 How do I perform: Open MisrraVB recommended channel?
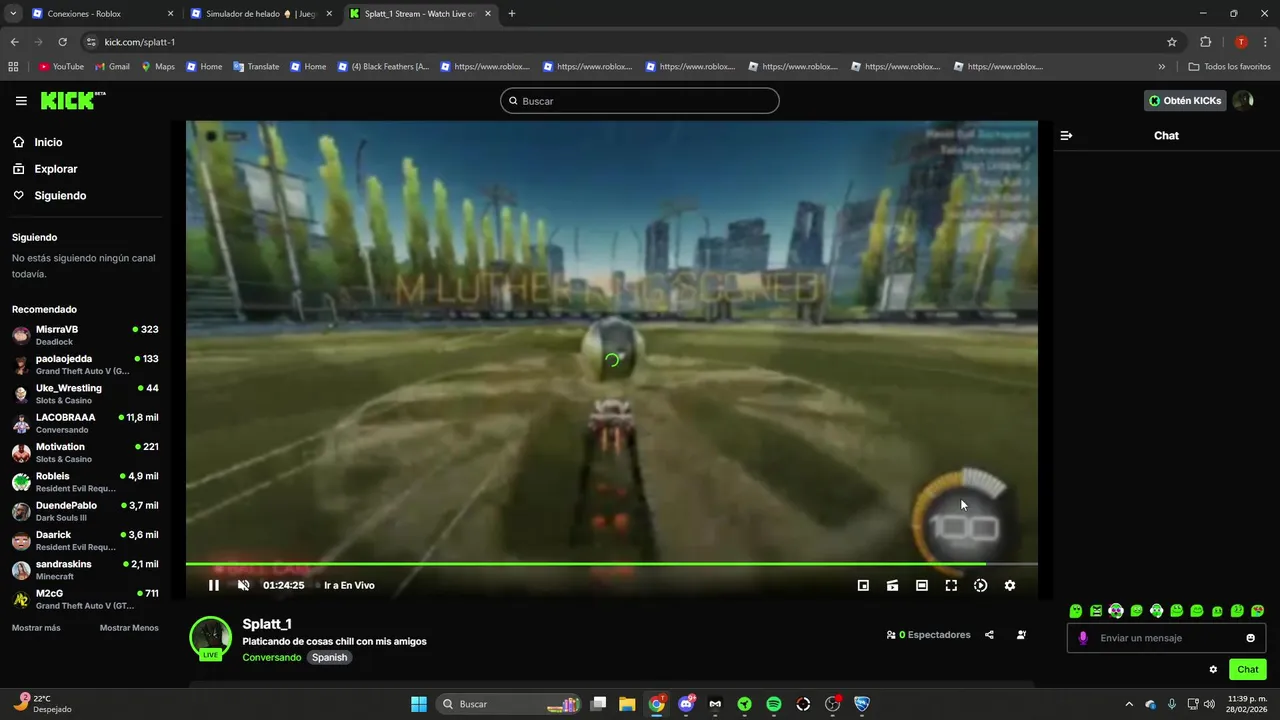pos(85,335)
